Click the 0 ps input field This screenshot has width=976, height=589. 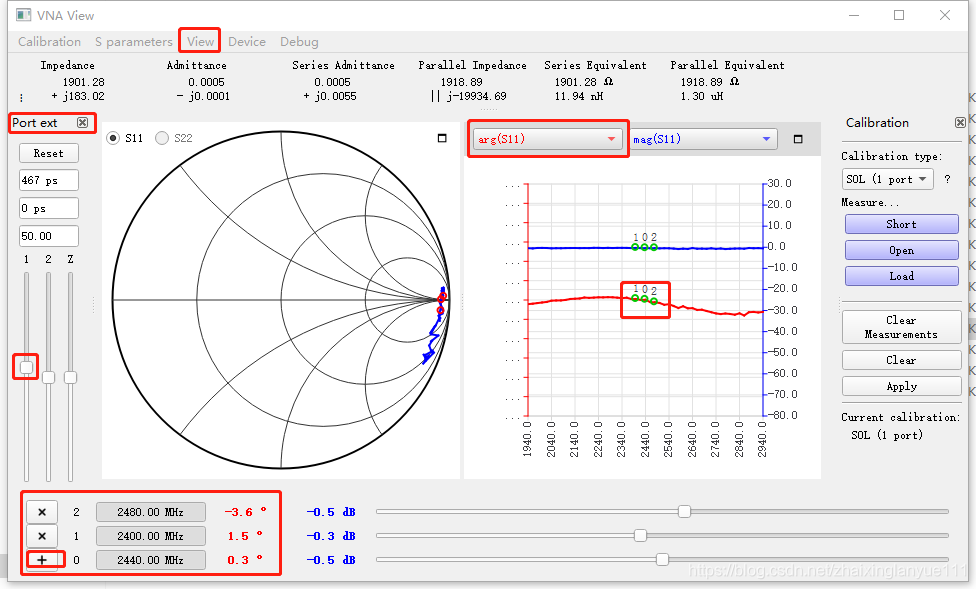(x=49, y=208)
